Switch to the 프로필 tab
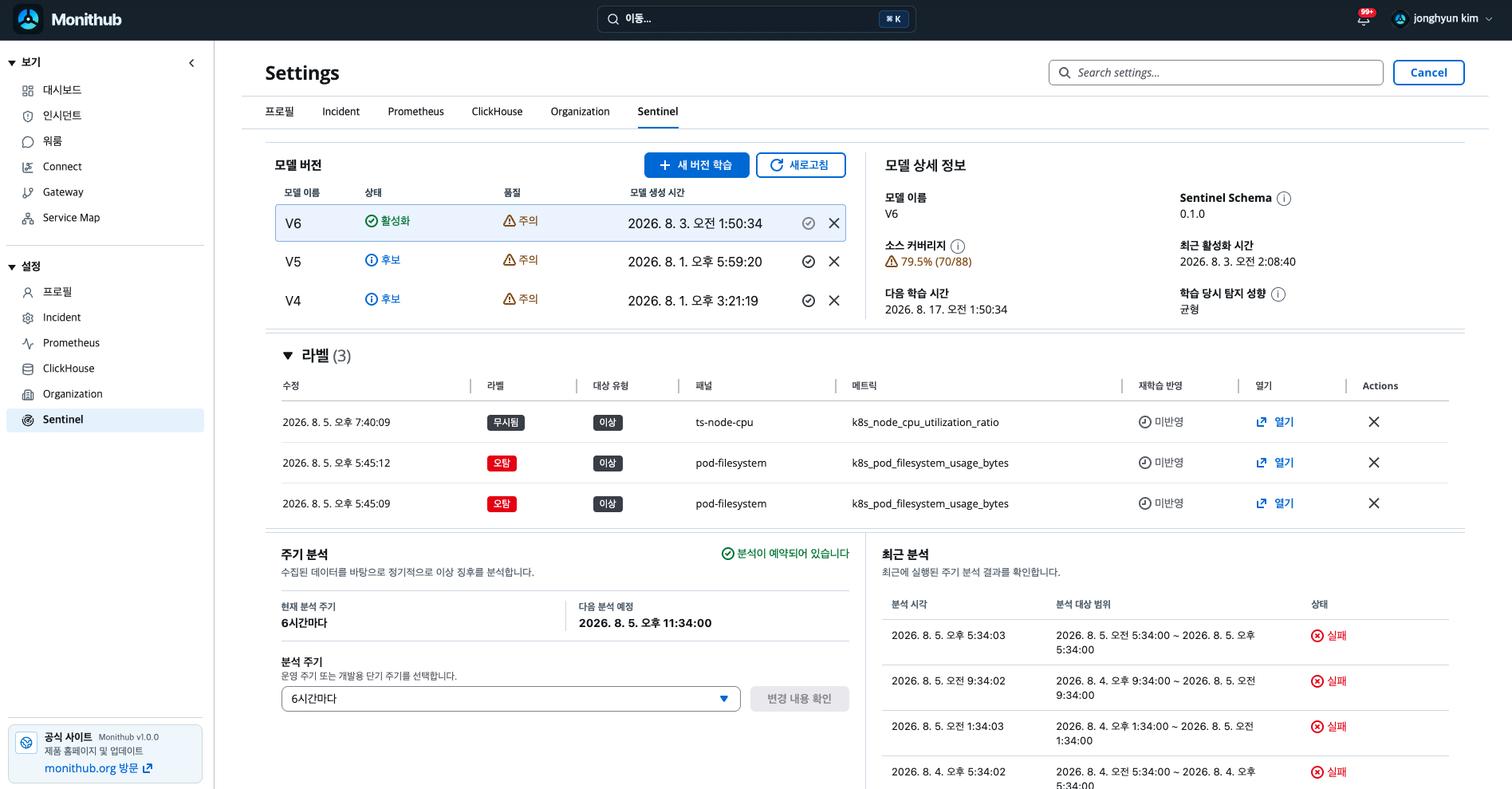 click(x=280, y=112)
